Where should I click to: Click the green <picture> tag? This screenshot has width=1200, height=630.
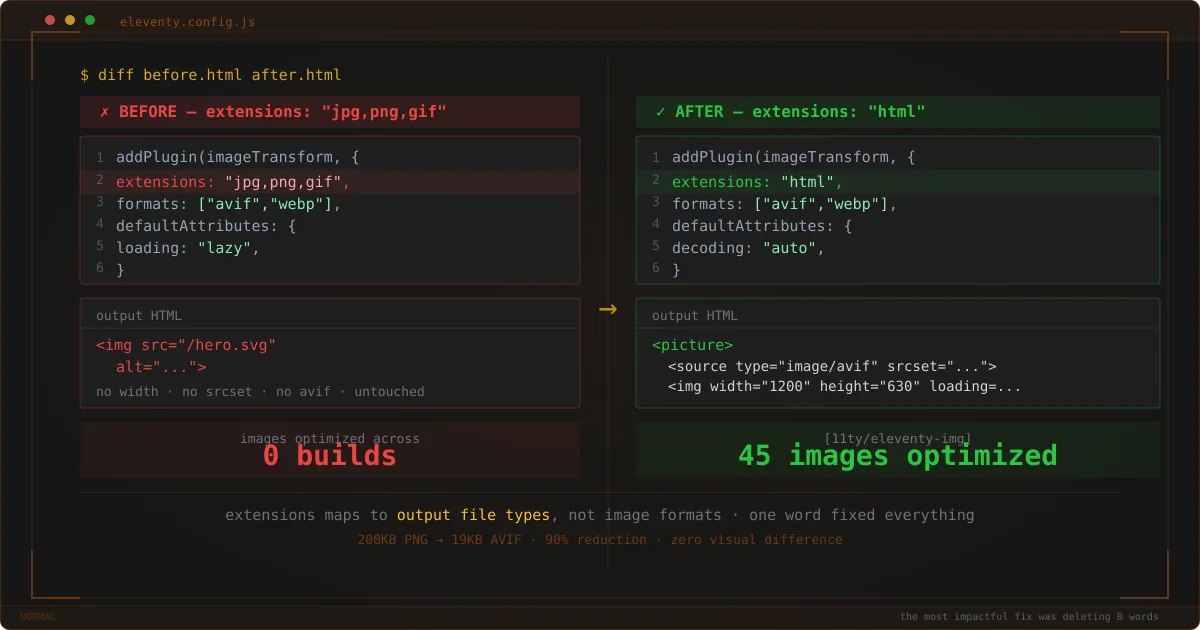[x=692, y=345]
